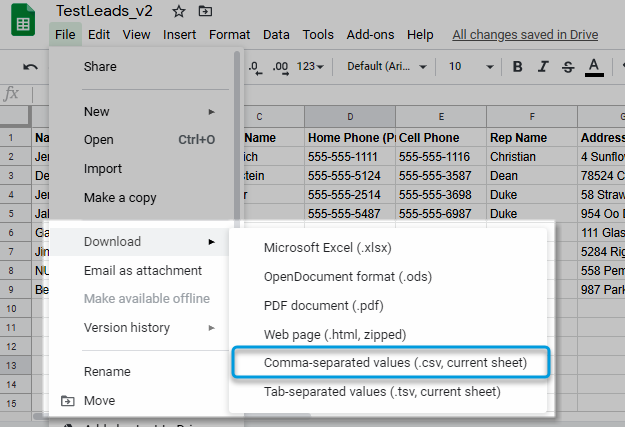Image resolution: width=625 pixels, height=427 pixels.
Task: Open the Insert menu
Action: pyautogui.click(x=179, y=35)
